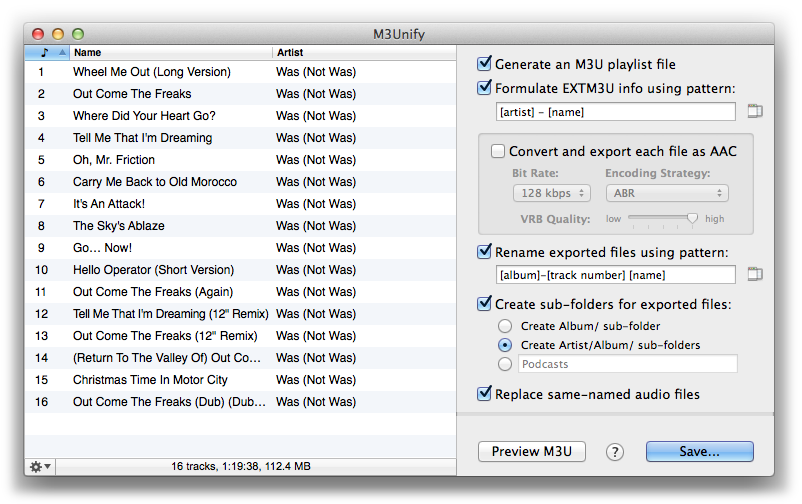The height and width of the screenshot is (504, 802).
Task: Sort the track list by the Artist column
Action: (x=364, y=52)
